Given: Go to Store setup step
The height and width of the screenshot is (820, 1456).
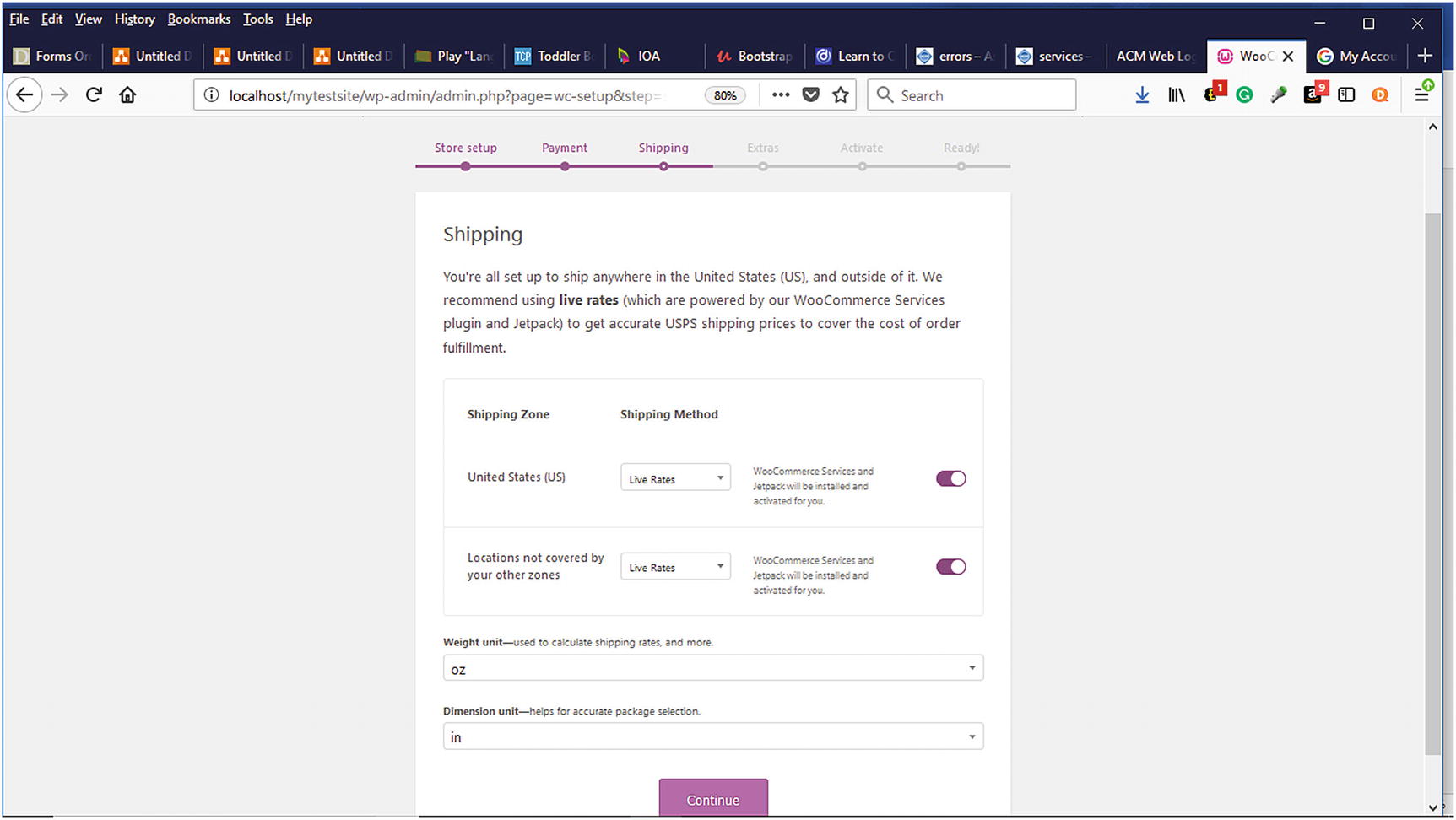Looking at the screenshot, I should (x=465, y=148).
